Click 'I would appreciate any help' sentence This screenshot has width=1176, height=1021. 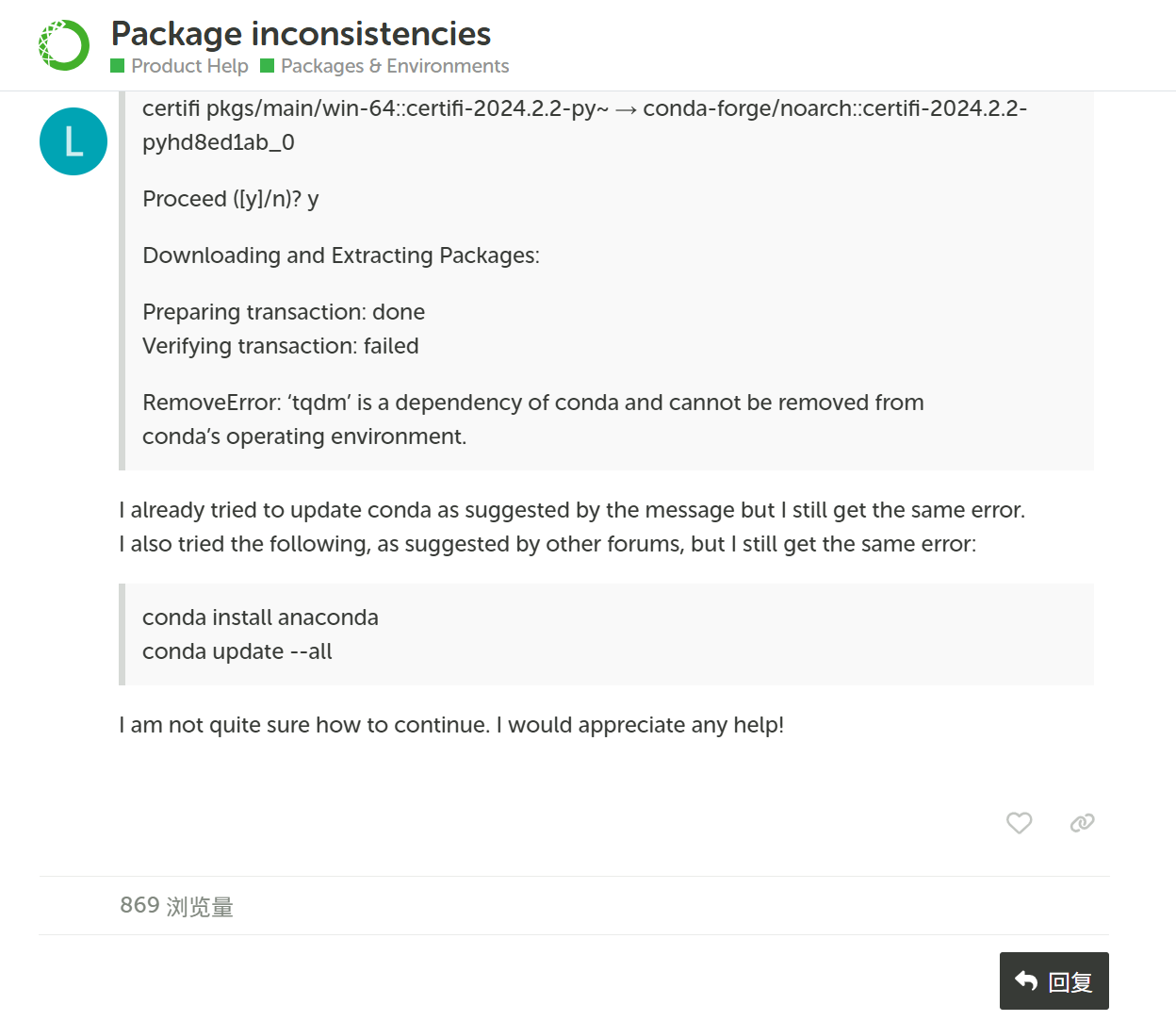(x=640, y=725)
